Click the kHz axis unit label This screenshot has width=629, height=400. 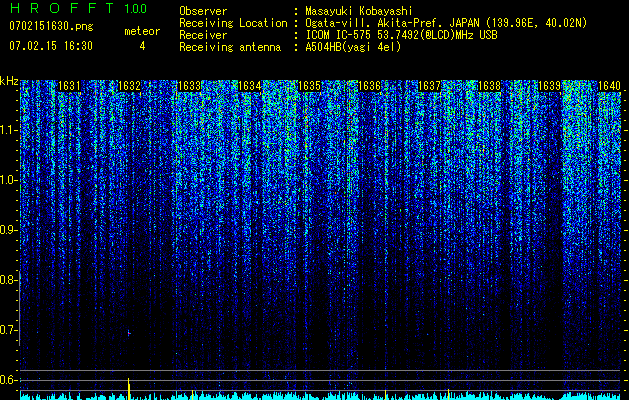[x=9, y=81]
